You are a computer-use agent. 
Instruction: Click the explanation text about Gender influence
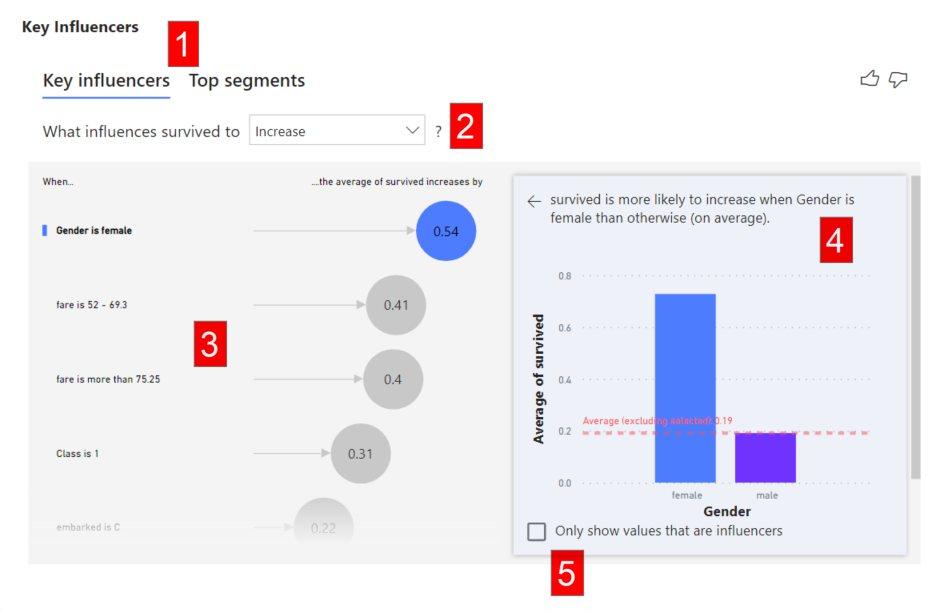(702, 210)
